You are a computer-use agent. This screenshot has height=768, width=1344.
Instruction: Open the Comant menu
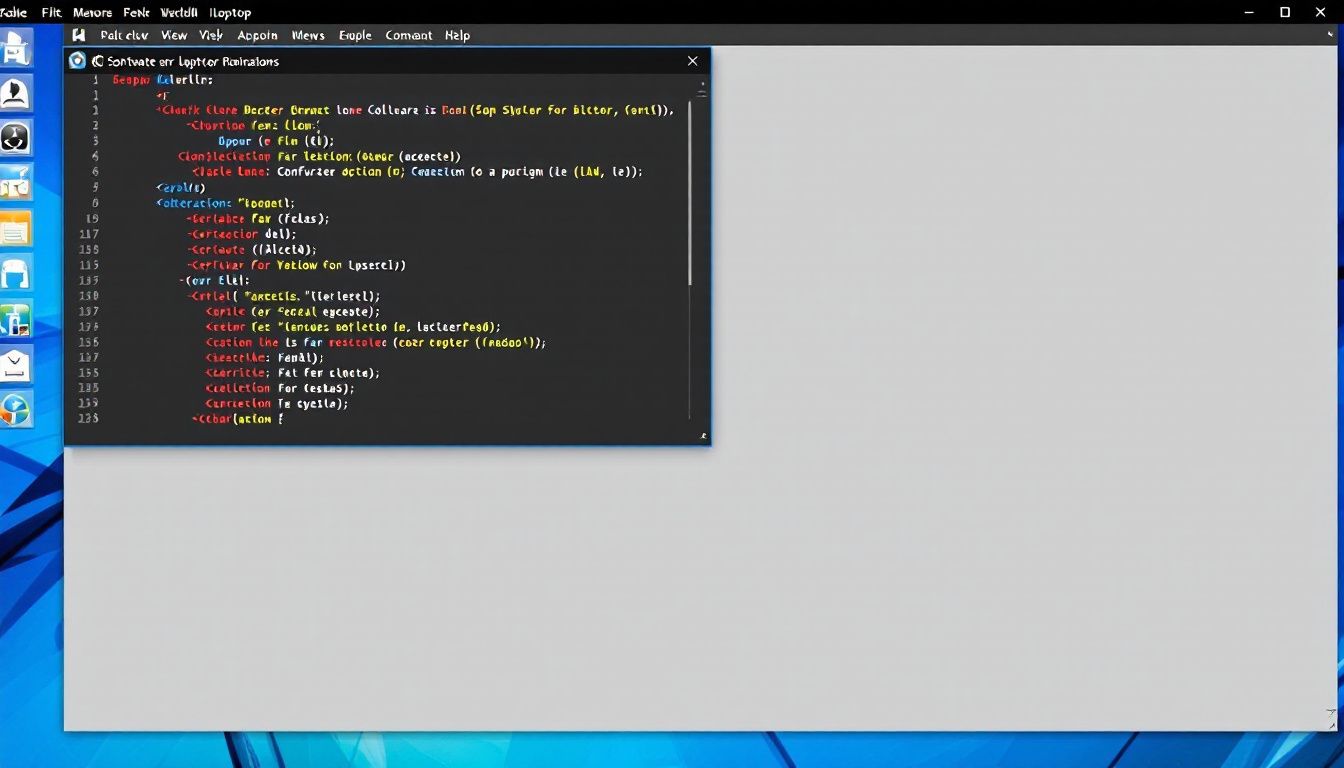point(408,35)
